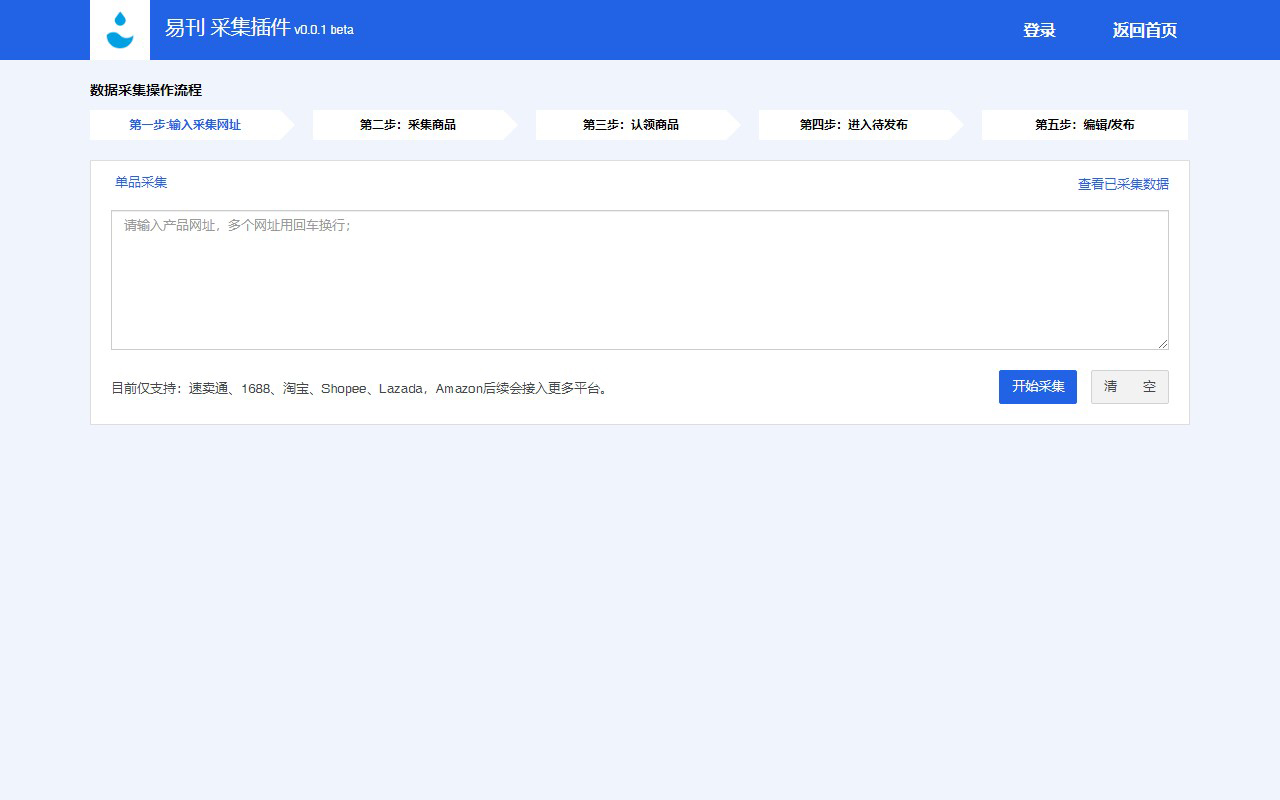Click the supported platforms notice text
Image resolution: width=1280 pixels, height=800 pixels.
point(361,388)
